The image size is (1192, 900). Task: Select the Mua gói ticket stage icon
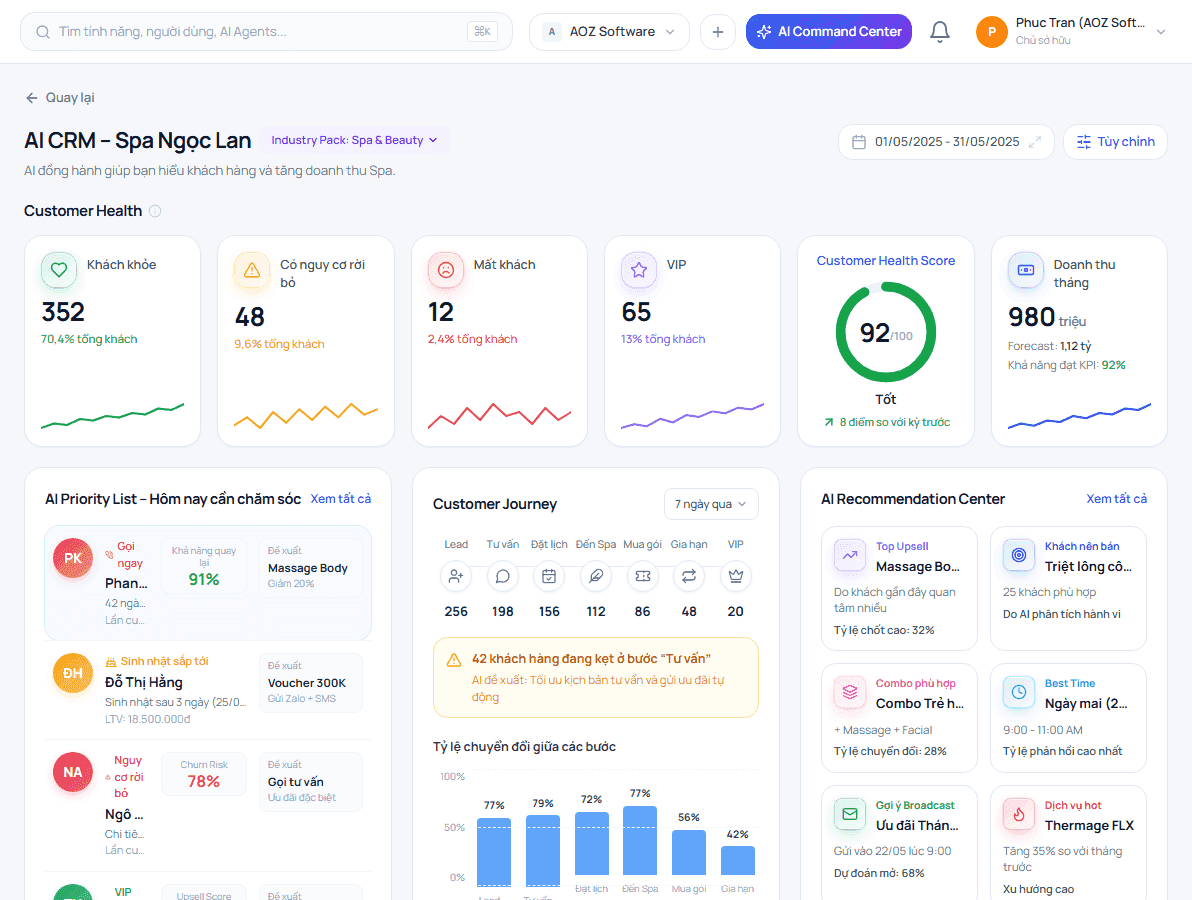point(642,576)
